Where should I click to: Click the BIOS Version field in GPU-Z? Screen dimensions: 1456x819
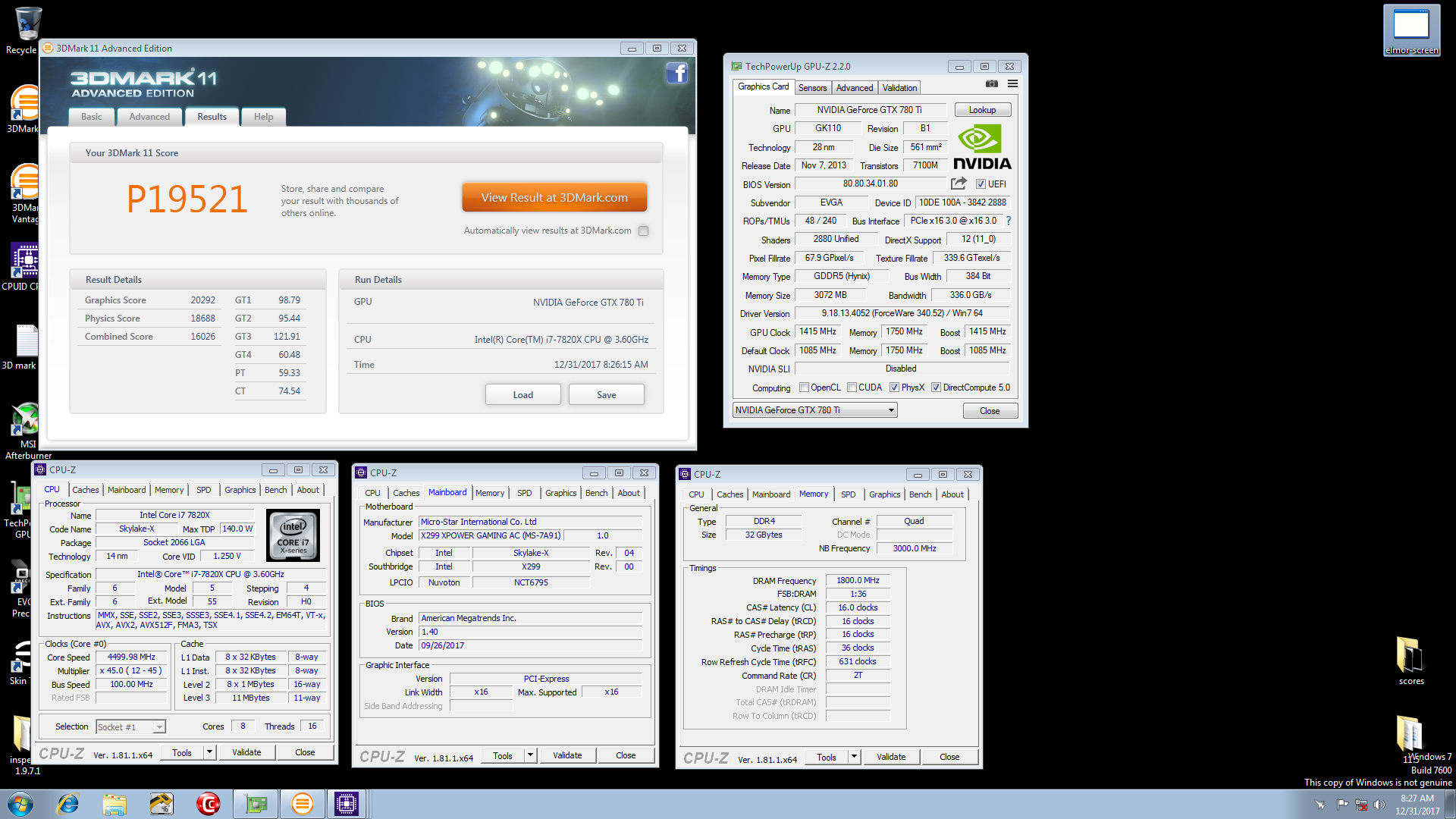871,184
